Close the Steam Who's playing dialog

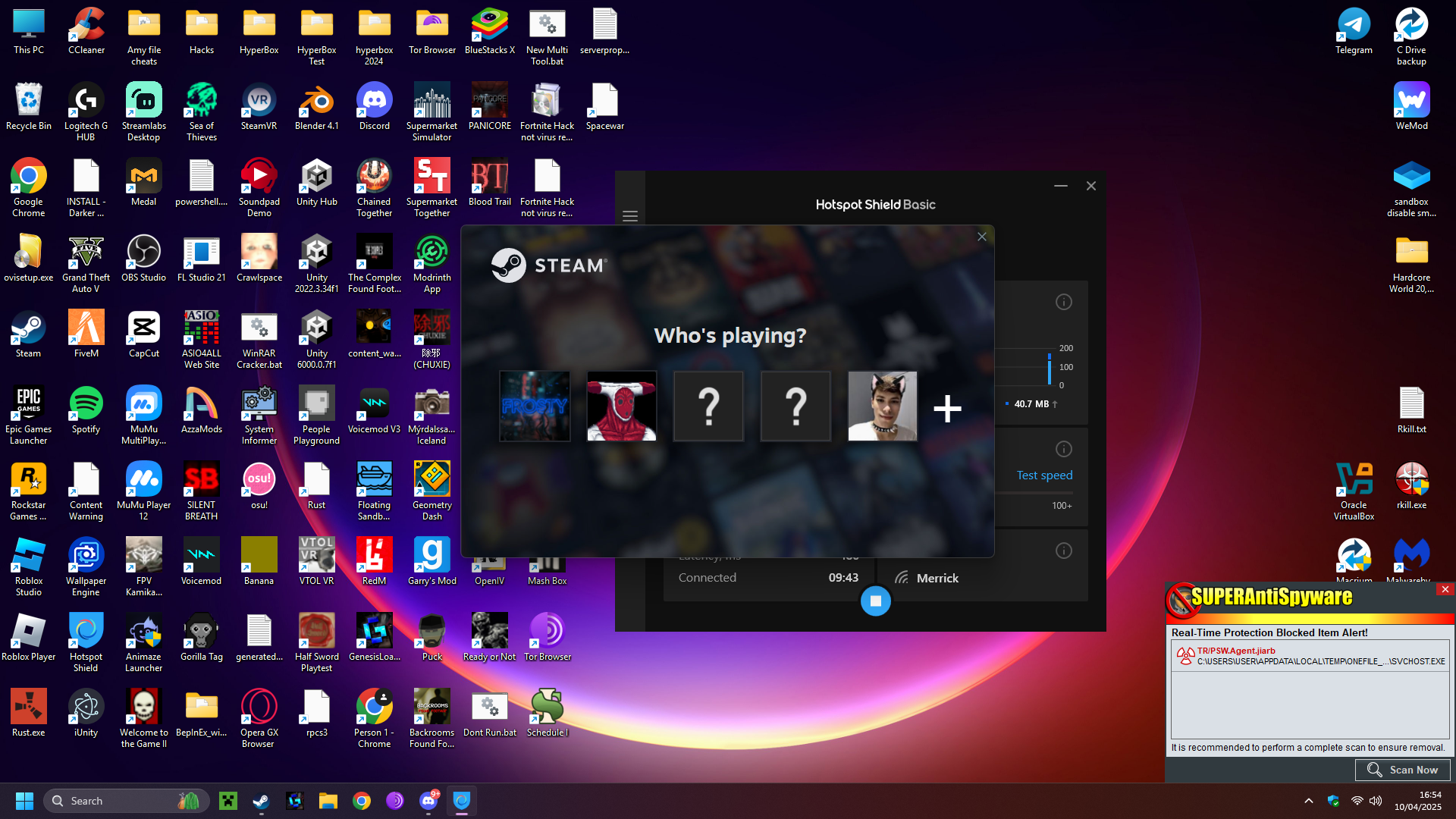click(981, 237)
